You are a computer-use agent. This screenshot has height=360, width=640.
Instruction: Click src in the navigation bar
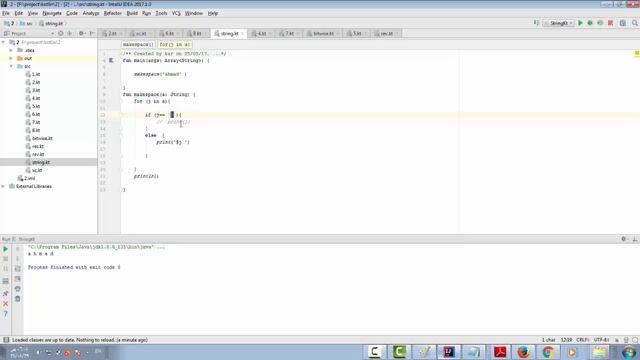tap(27, 24)
